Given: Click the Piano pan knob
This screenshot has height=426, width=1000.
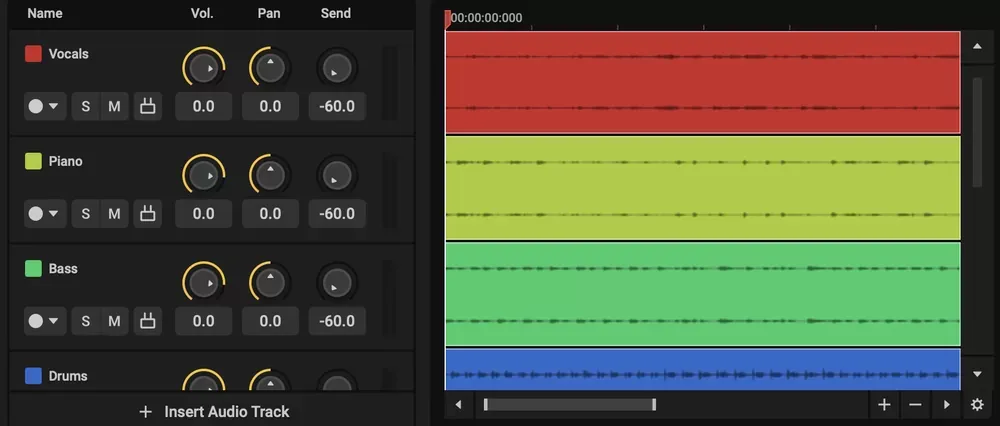Looking at the screenshot, I should coord(270,174).
